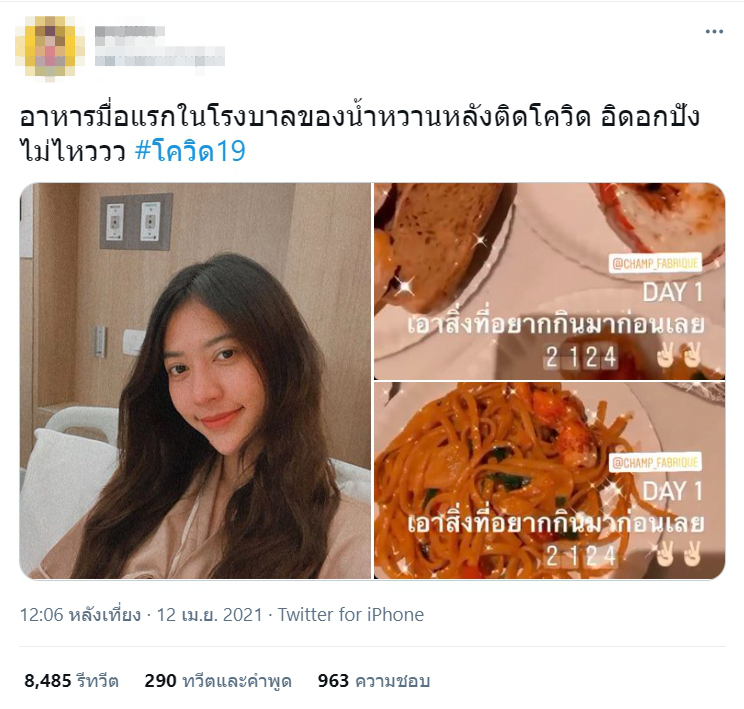The width and height of the screenshot is (744, 709).
Task: Open the top-right bread dish photo
Action: click(x=549, y=281)
